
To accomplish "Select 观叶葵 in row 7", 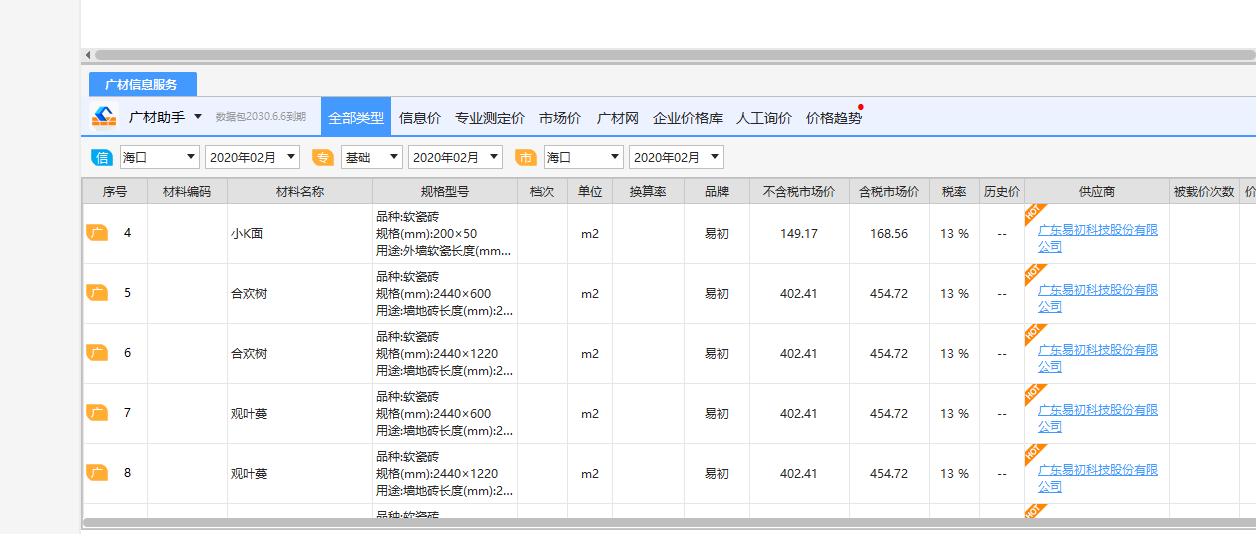I will click(x=249, y=413).
